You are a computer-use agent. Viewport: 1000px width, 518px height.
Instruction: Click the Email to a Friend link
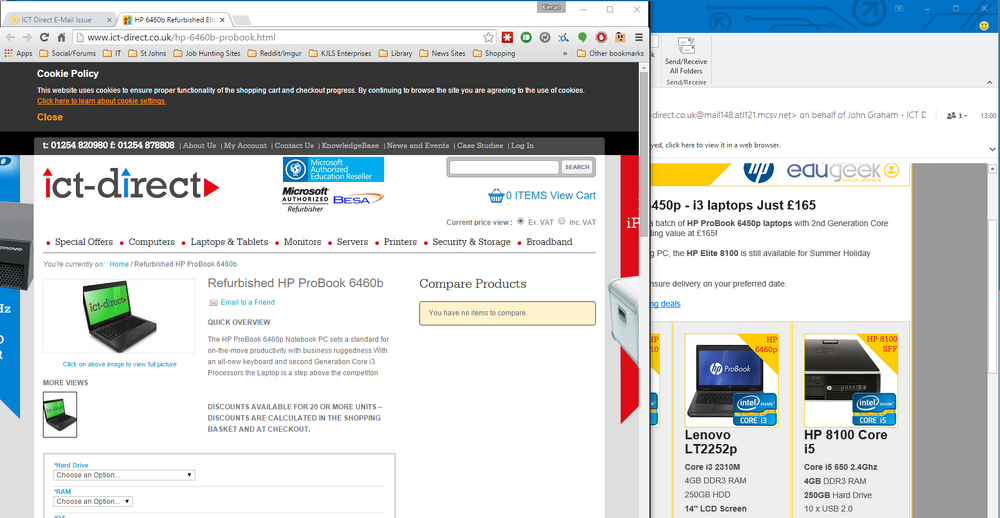pyautogui.click(x=247, y=302)
